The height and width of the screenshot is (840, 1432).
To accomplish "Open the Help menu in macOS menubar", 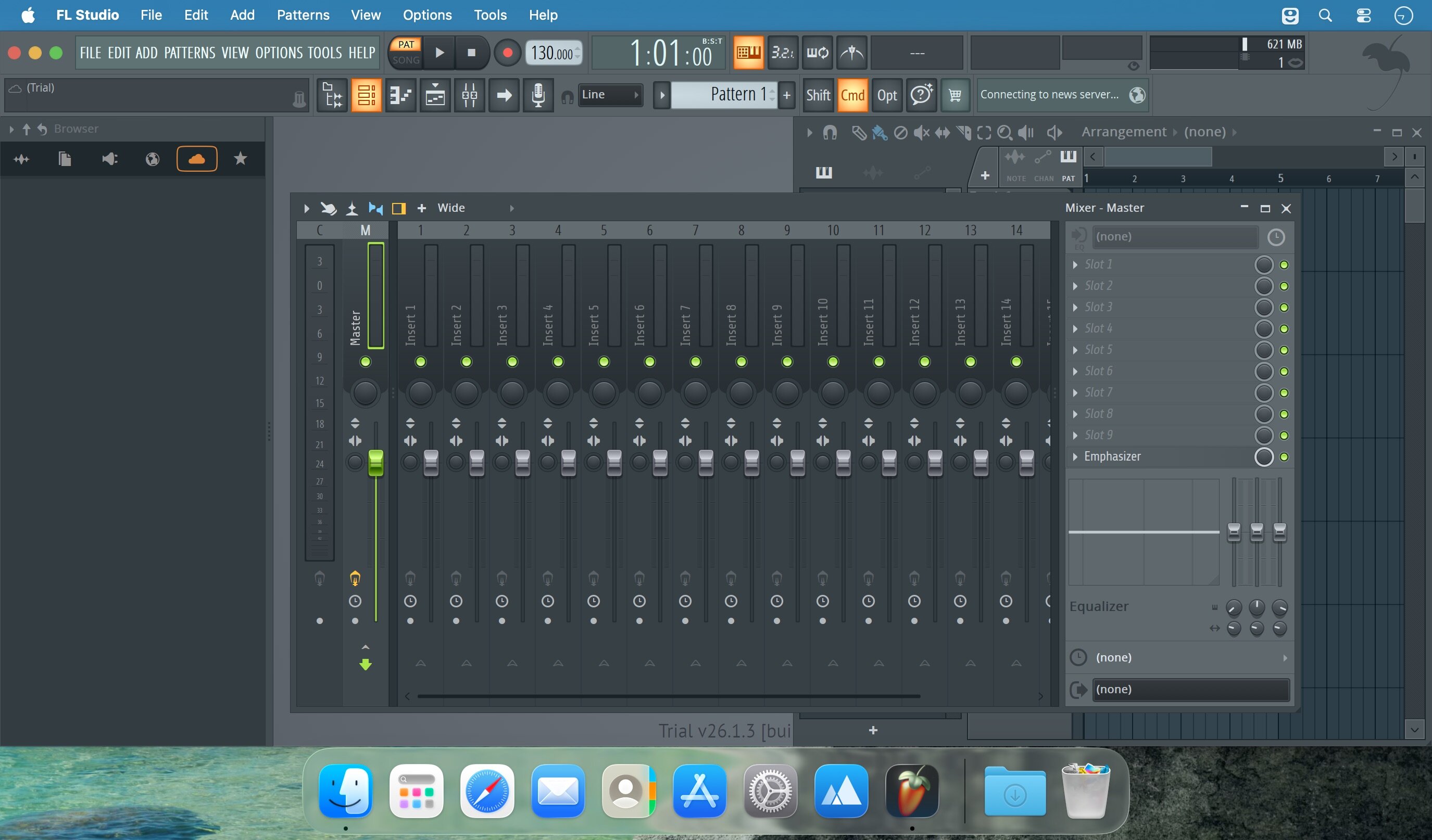I will [543, 15].
